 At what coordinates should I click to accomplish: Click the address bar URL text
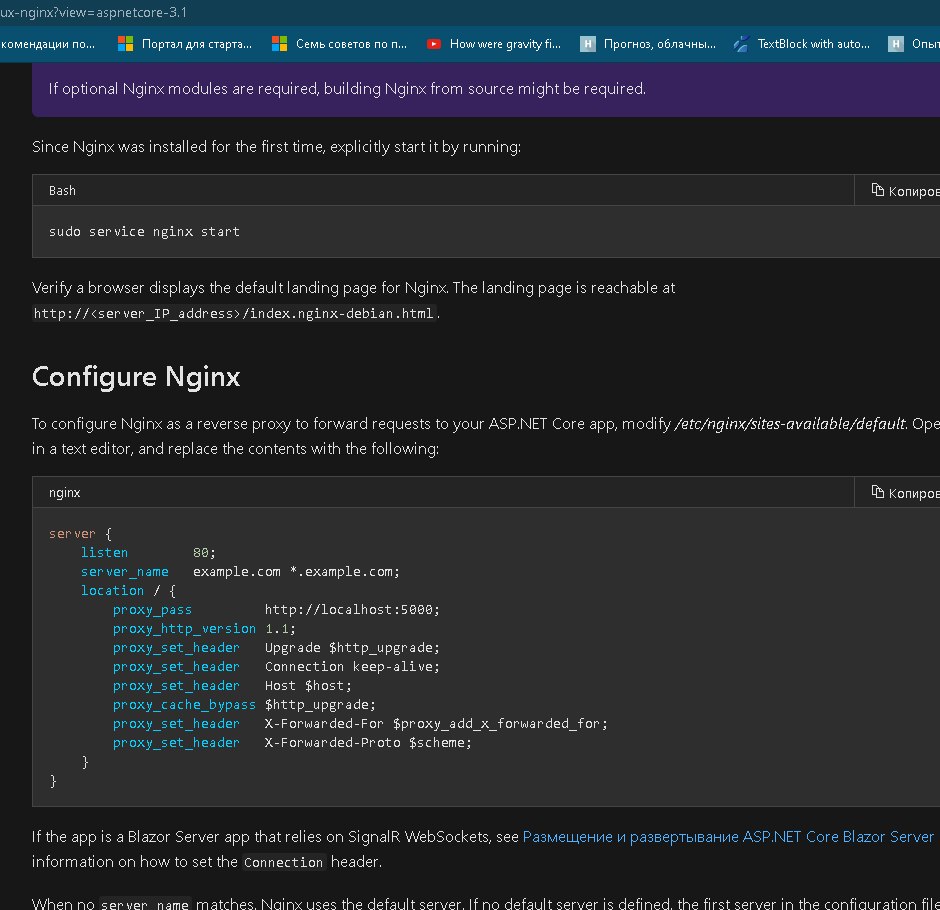[x=94, y=13]
